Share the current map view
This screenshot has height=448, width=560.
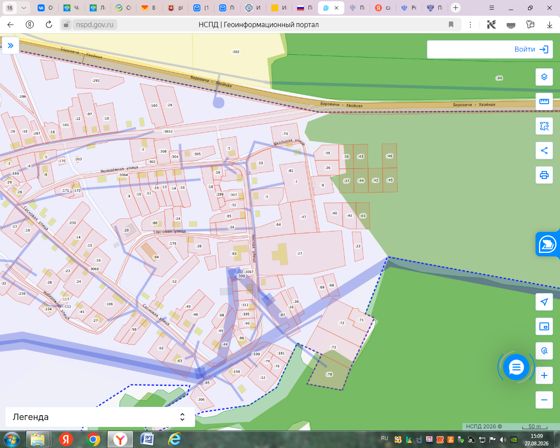coord(544,151)
